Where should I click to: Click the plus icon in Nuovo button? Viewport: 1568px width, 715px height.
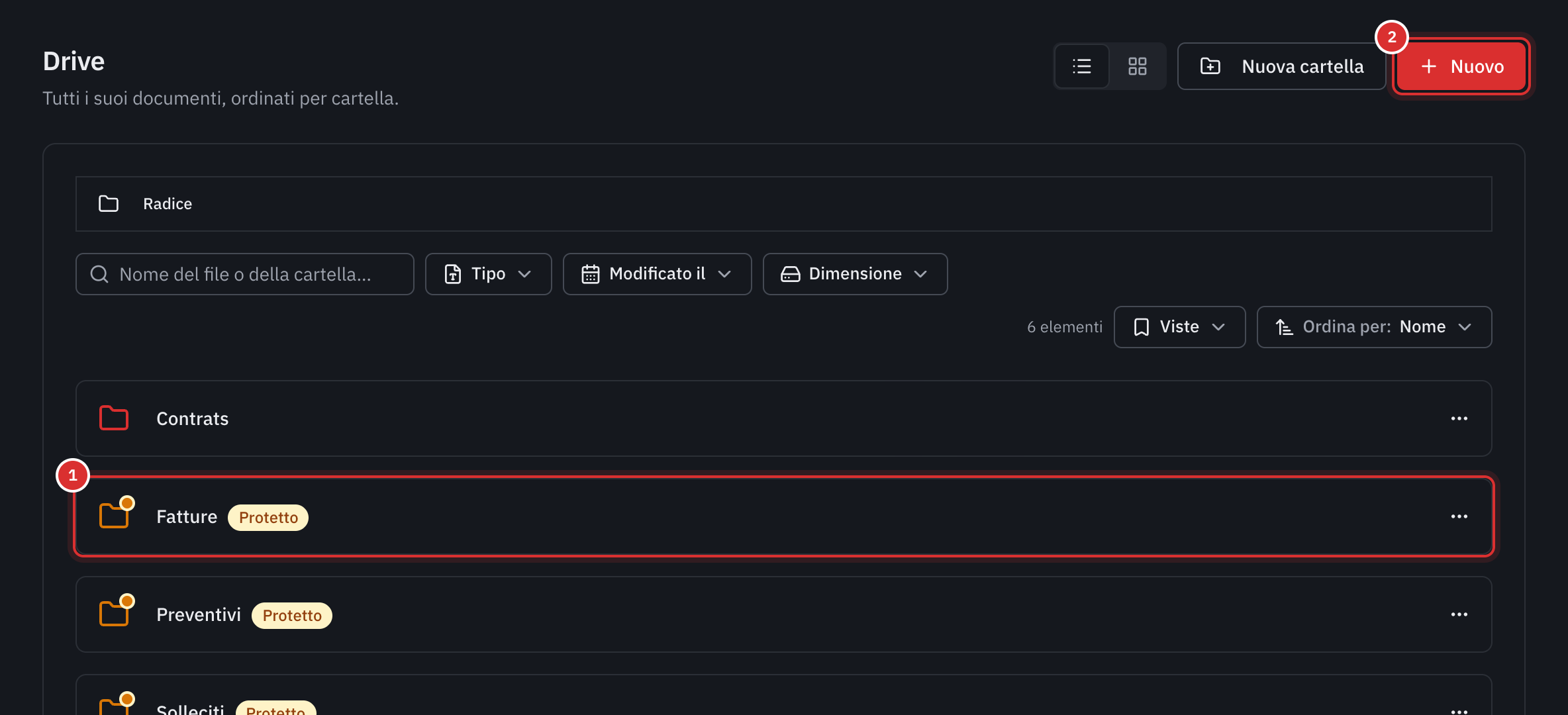pos(1429,66)
